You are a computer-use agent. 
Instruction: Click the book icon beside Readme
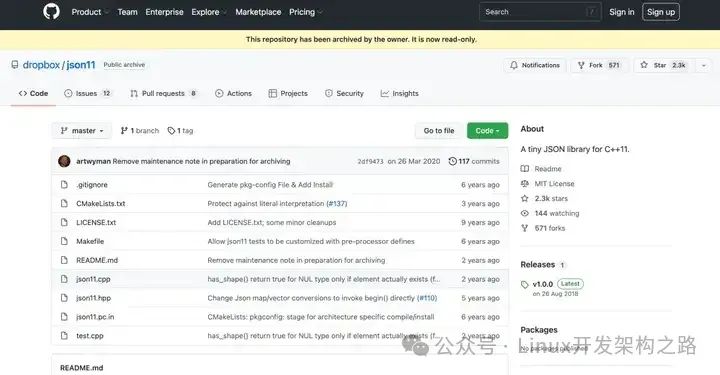[525, 168]
